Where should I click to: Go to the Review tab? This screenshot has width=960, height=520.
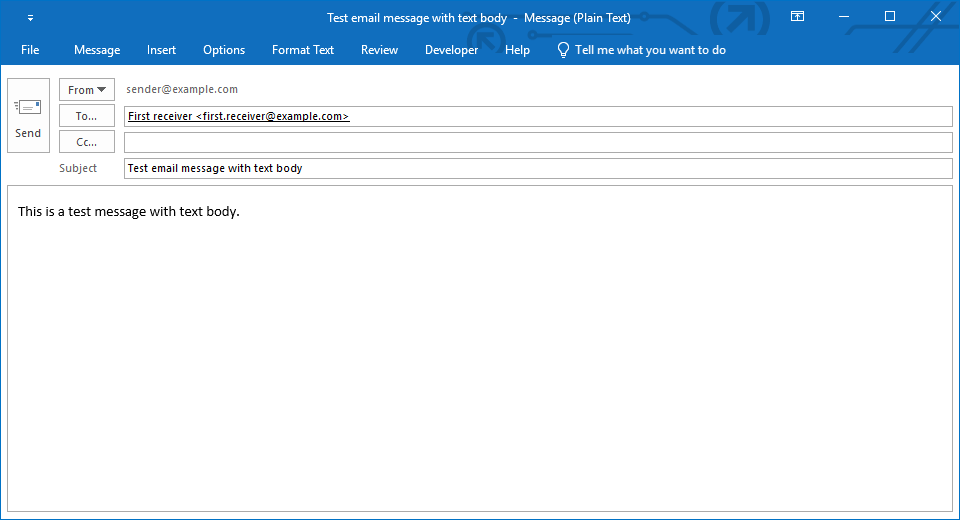coord(379,50)
